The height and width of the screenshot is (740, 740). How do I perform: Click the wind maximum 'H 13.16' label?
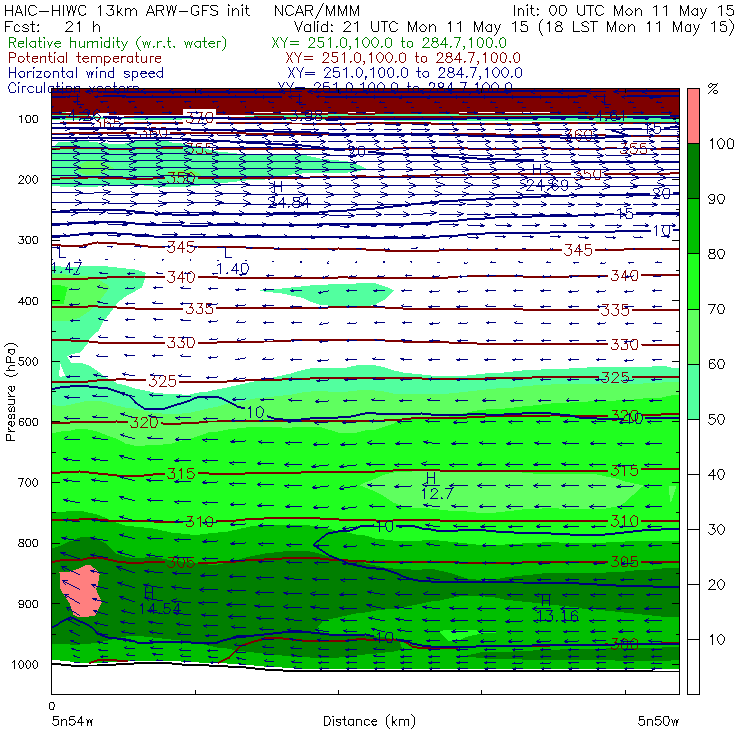click(x=557, y=608)
